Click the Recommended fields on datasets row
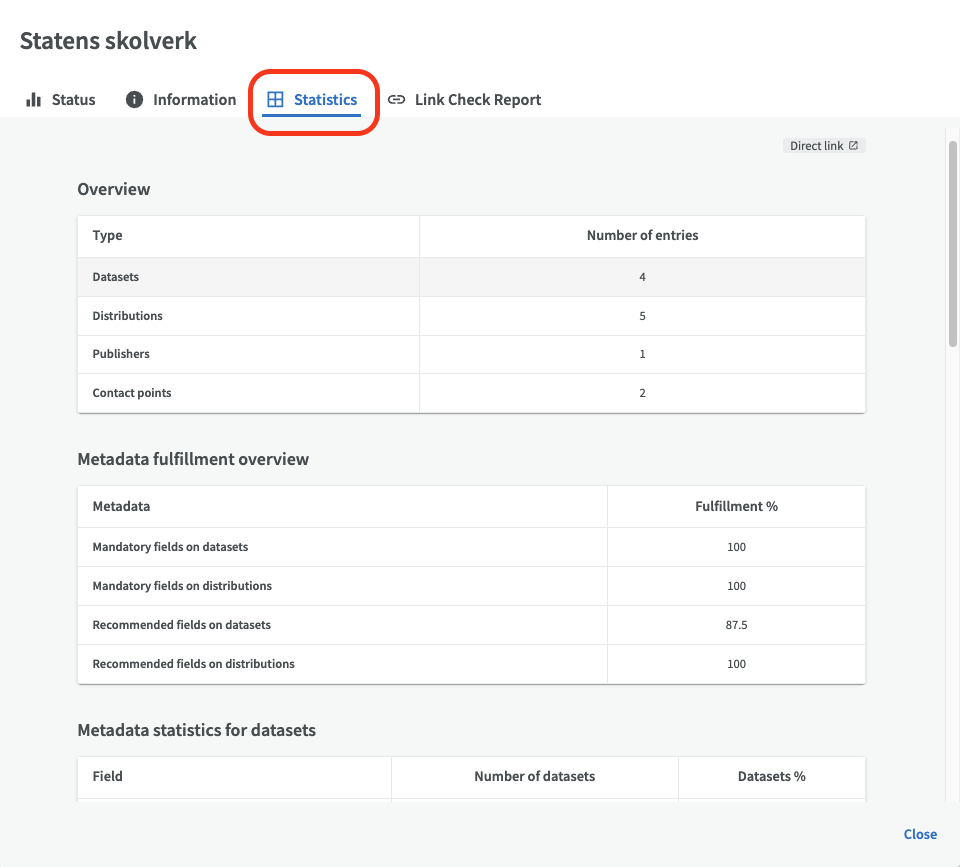Viewport: 960px width, 867px height. pos(471,625)
